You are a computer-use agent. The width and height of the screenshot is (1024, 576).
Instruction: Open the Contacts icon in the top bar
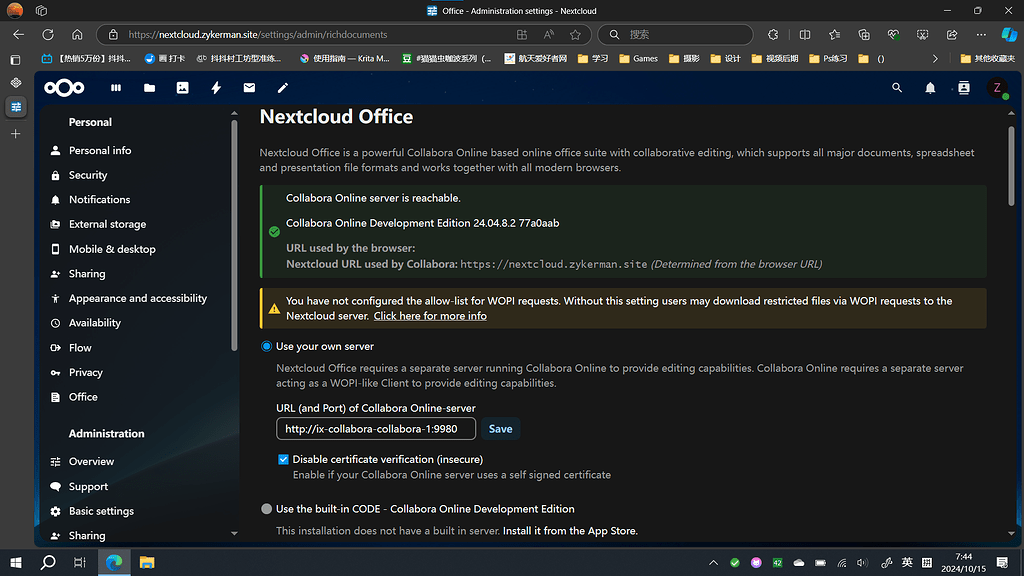pyautogui.click(x=962, y=88)
